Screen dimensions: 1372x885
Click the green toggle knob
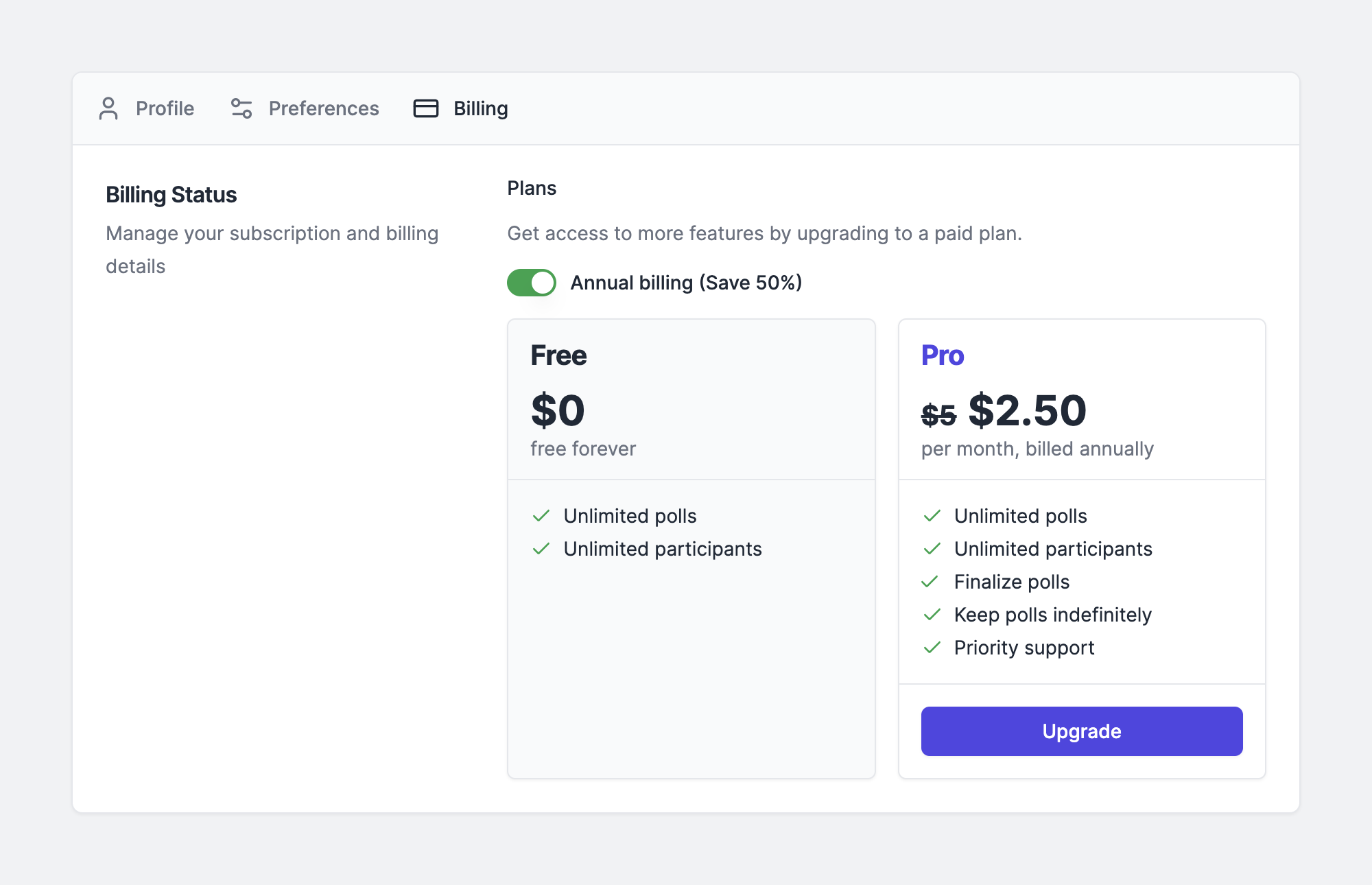(541, 282)
